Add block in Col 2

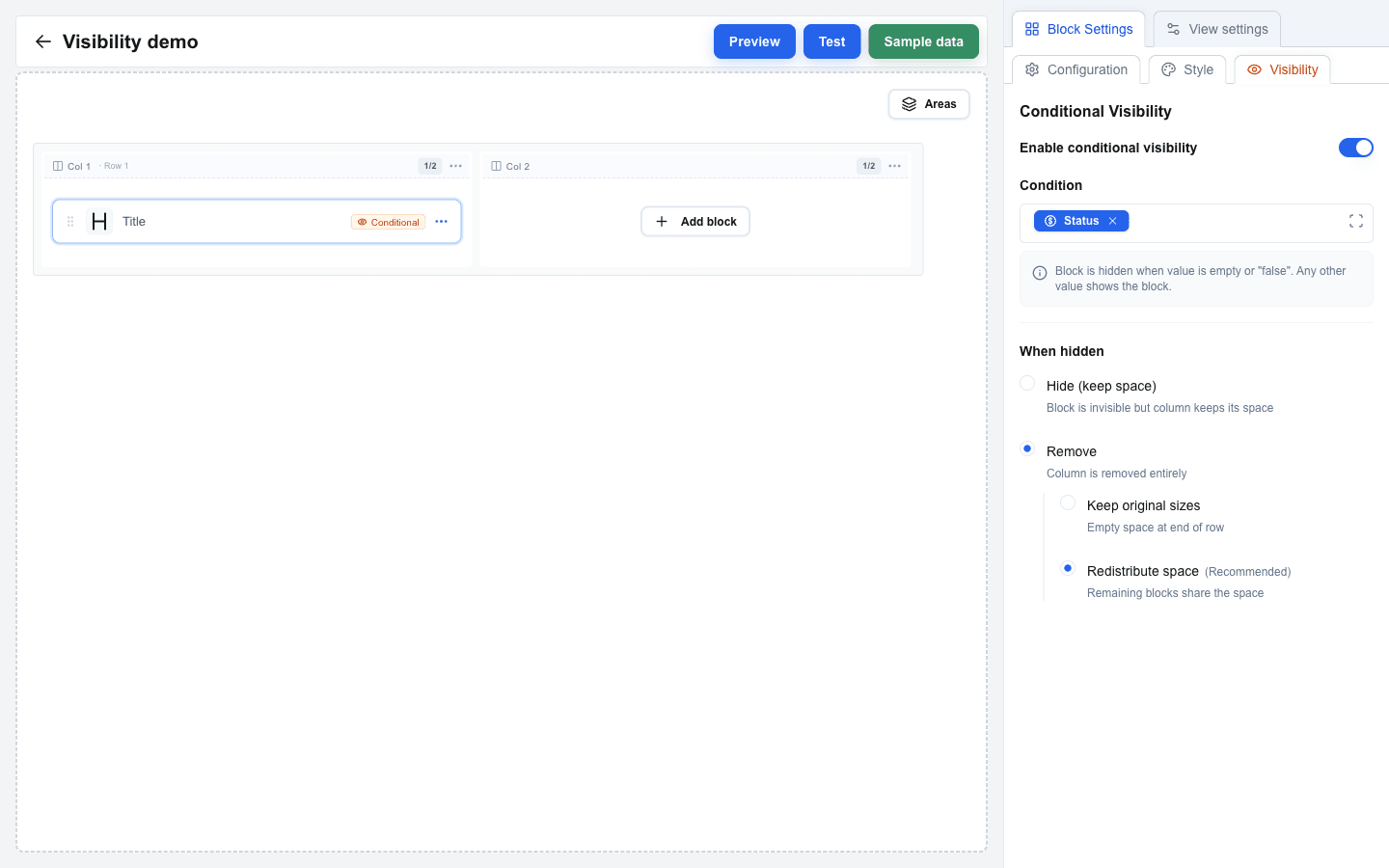click(695, 222)
